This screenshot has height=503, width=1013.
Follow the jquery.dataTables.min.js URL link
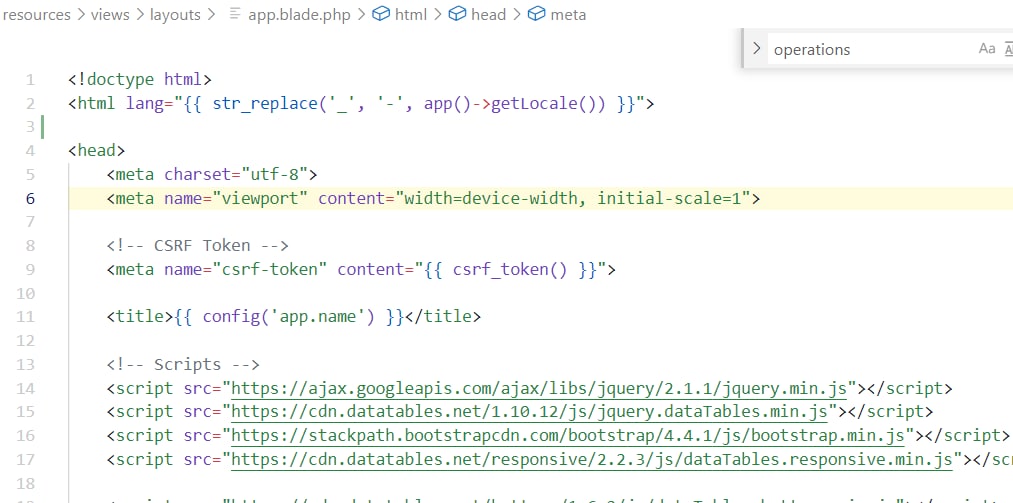point(529,411)
